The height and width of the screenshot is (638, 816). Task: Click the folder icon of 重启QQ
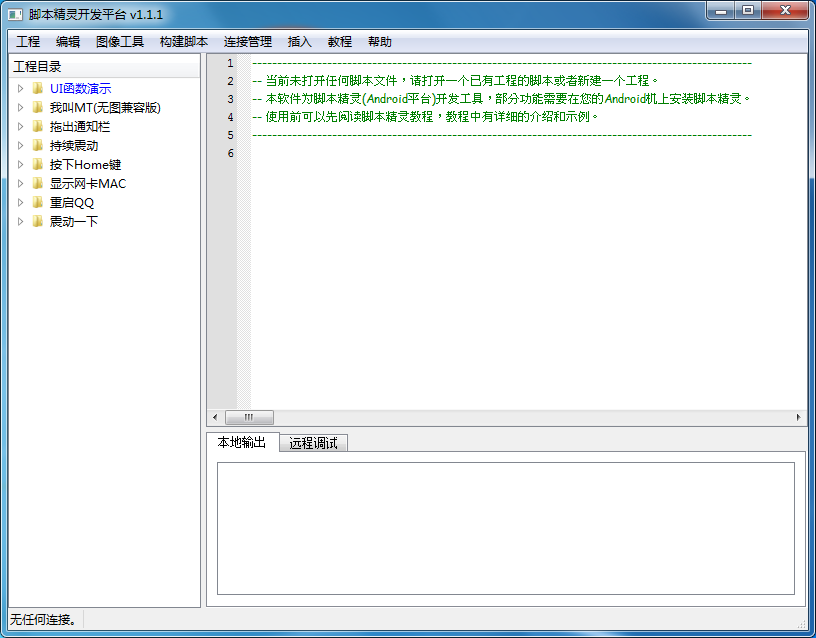point(37,202)
